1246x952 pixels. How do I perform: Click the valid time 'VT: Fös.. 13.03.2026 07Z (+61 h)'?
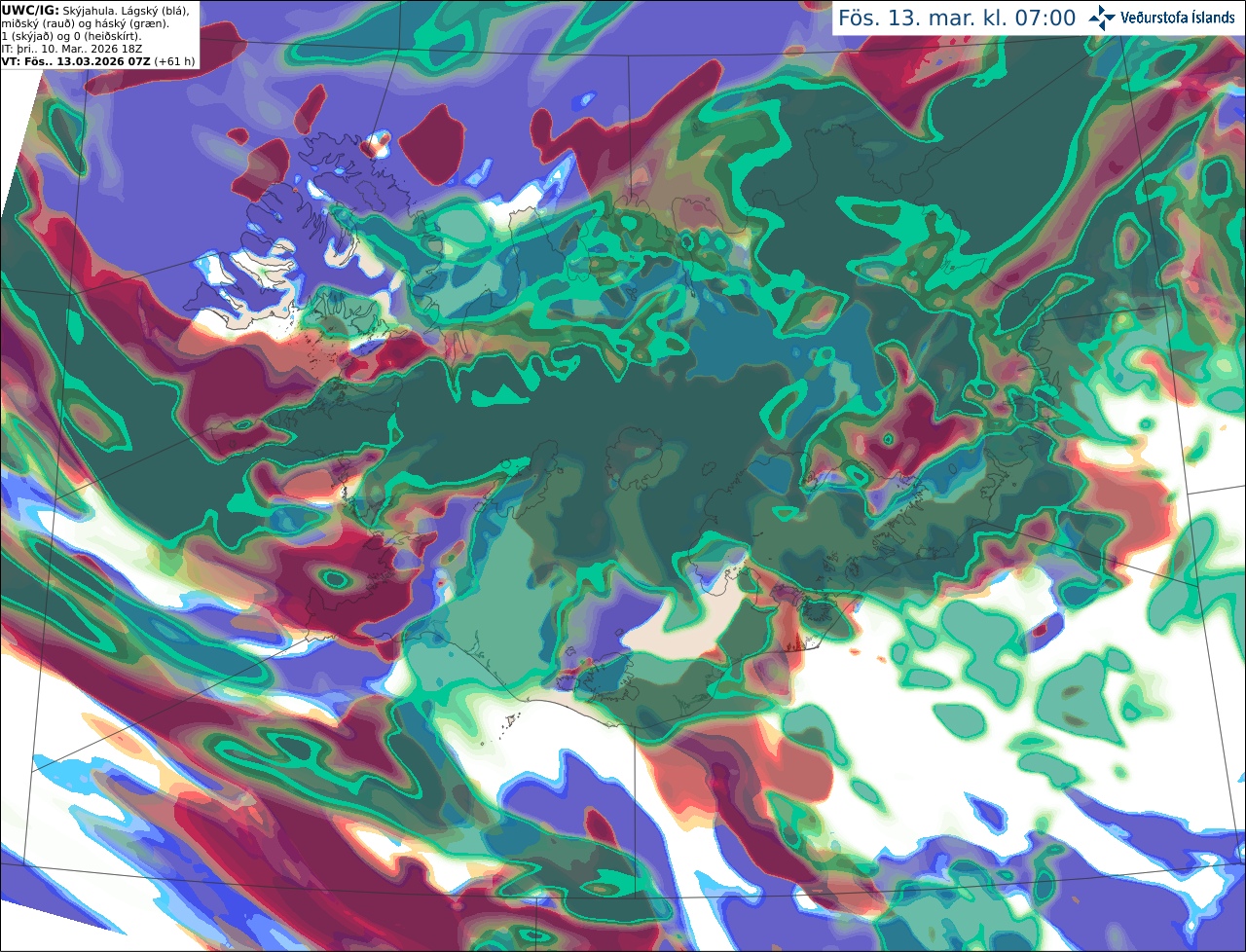tap(98, 61)
